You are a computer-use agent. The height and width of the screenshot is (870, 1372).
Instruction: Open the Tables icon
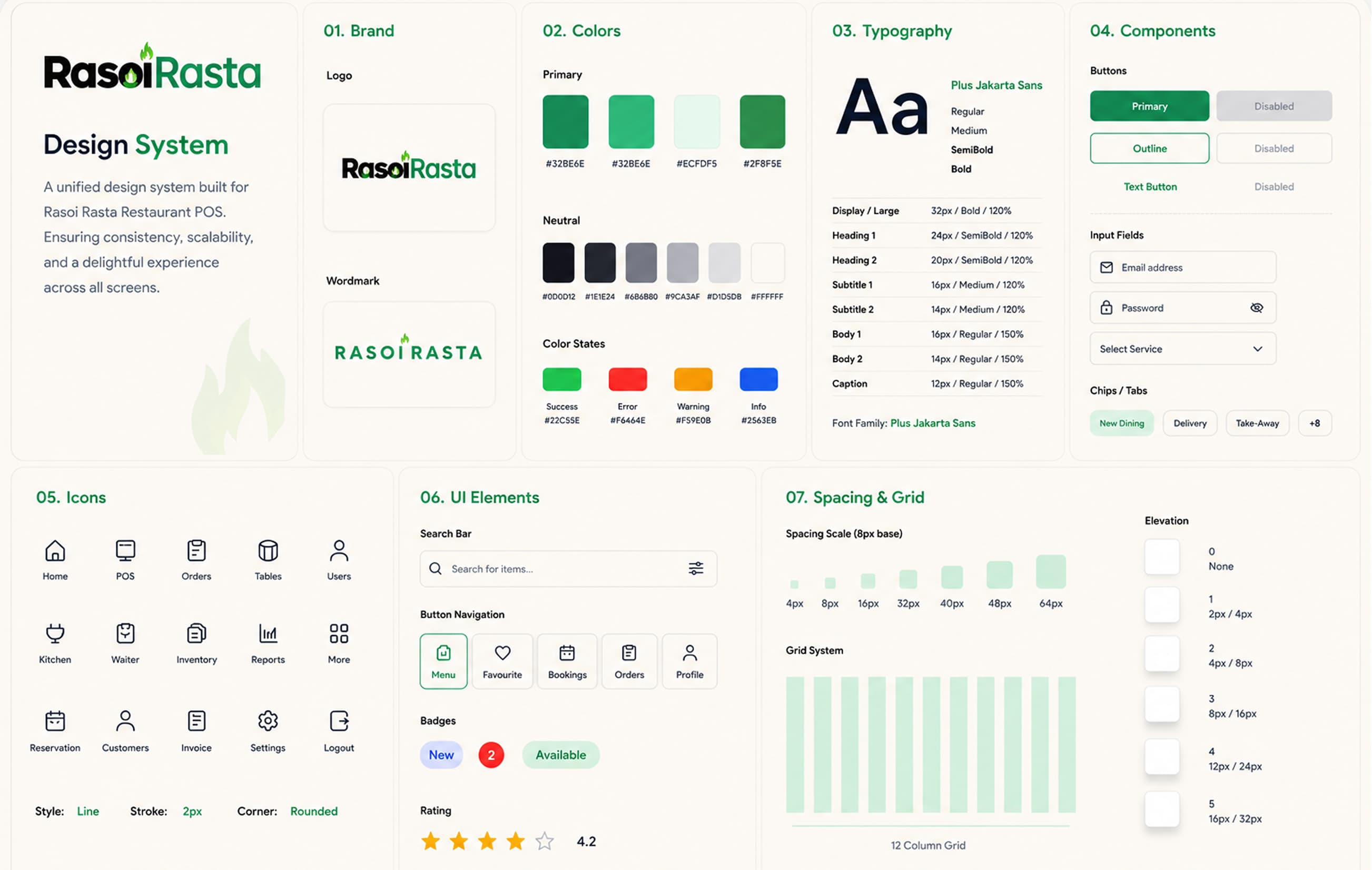coord(268,551)
